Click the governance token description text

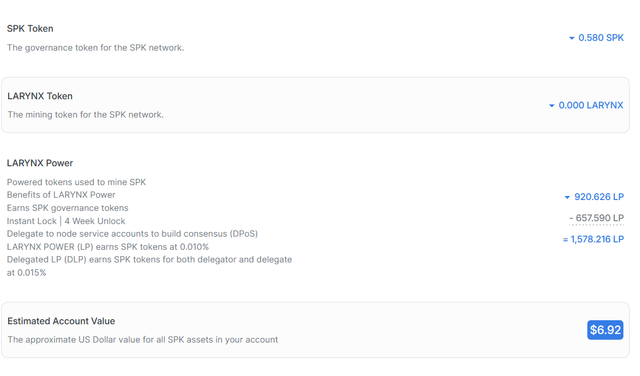(x=96, y=48)
